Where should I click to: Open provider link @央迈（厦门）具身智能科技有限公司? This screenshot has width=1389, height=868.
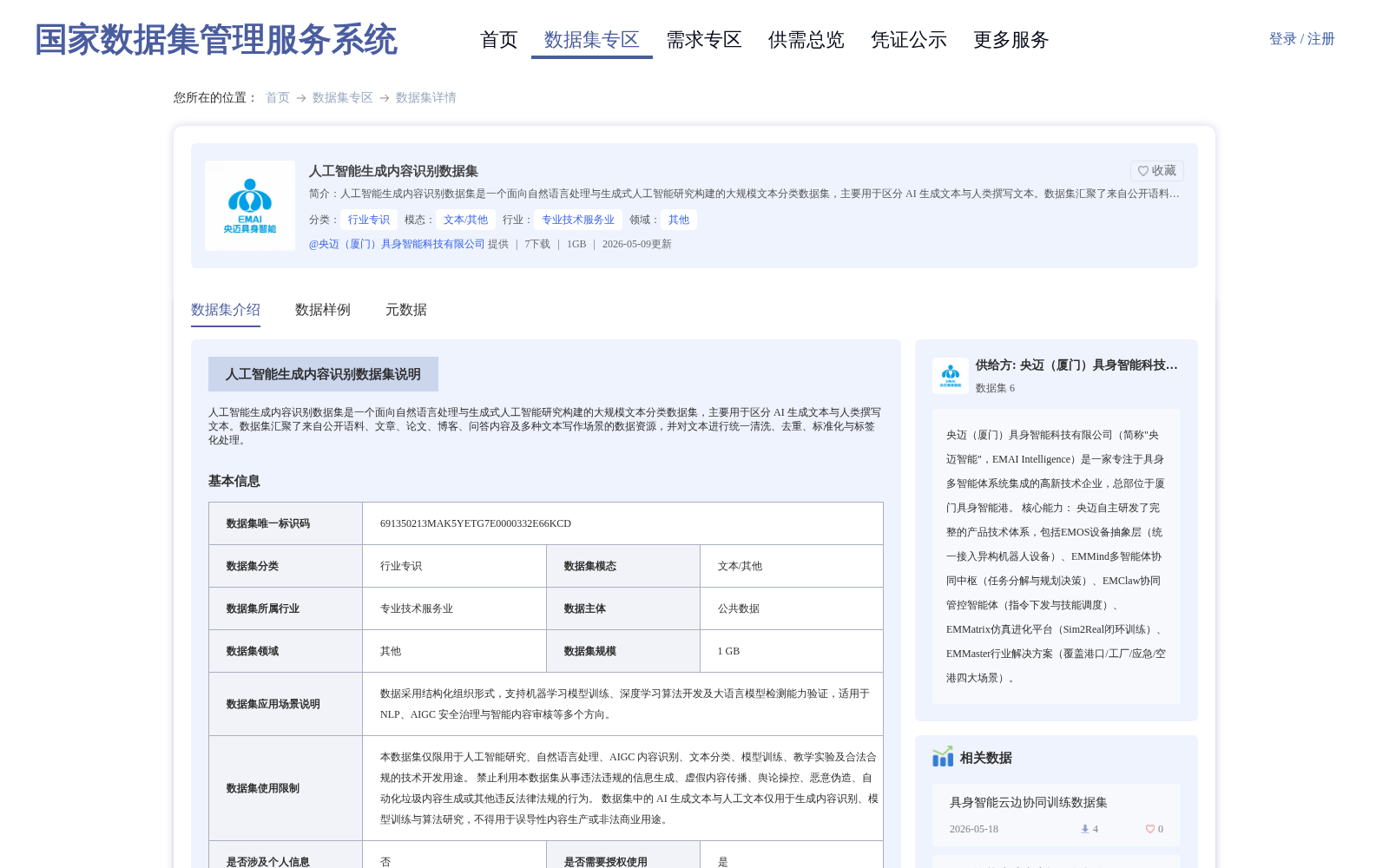[x=397, y=245]
